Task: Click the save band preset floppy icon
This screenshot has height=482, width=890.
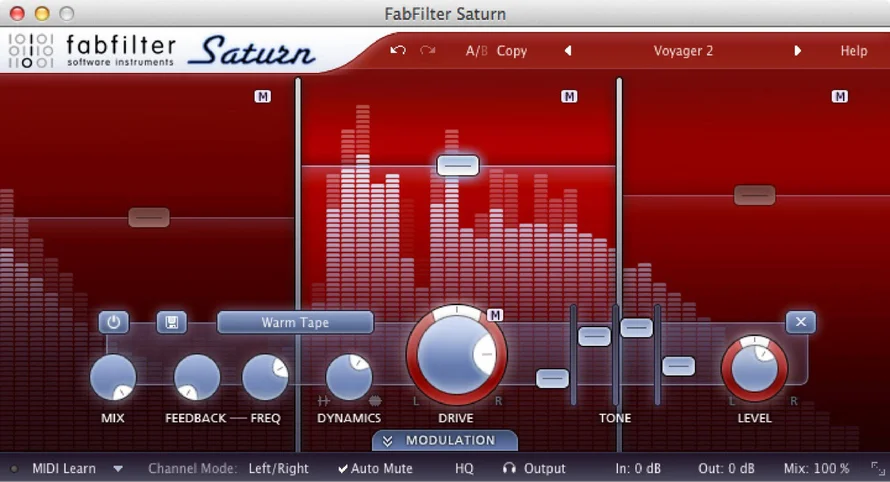Action: coord(172,322)
